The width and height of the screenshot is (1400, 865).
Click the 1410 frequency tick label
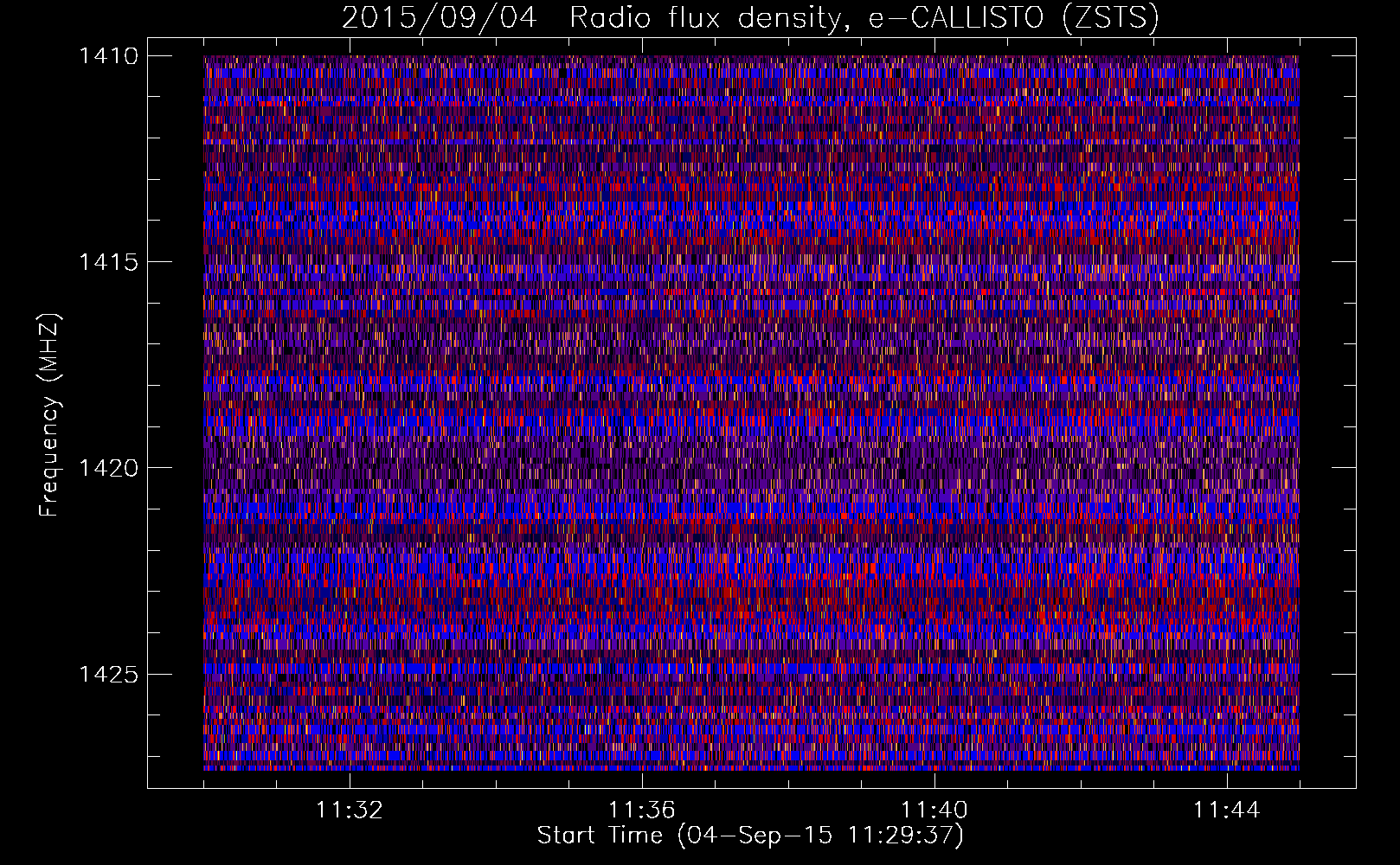(108, 56)
